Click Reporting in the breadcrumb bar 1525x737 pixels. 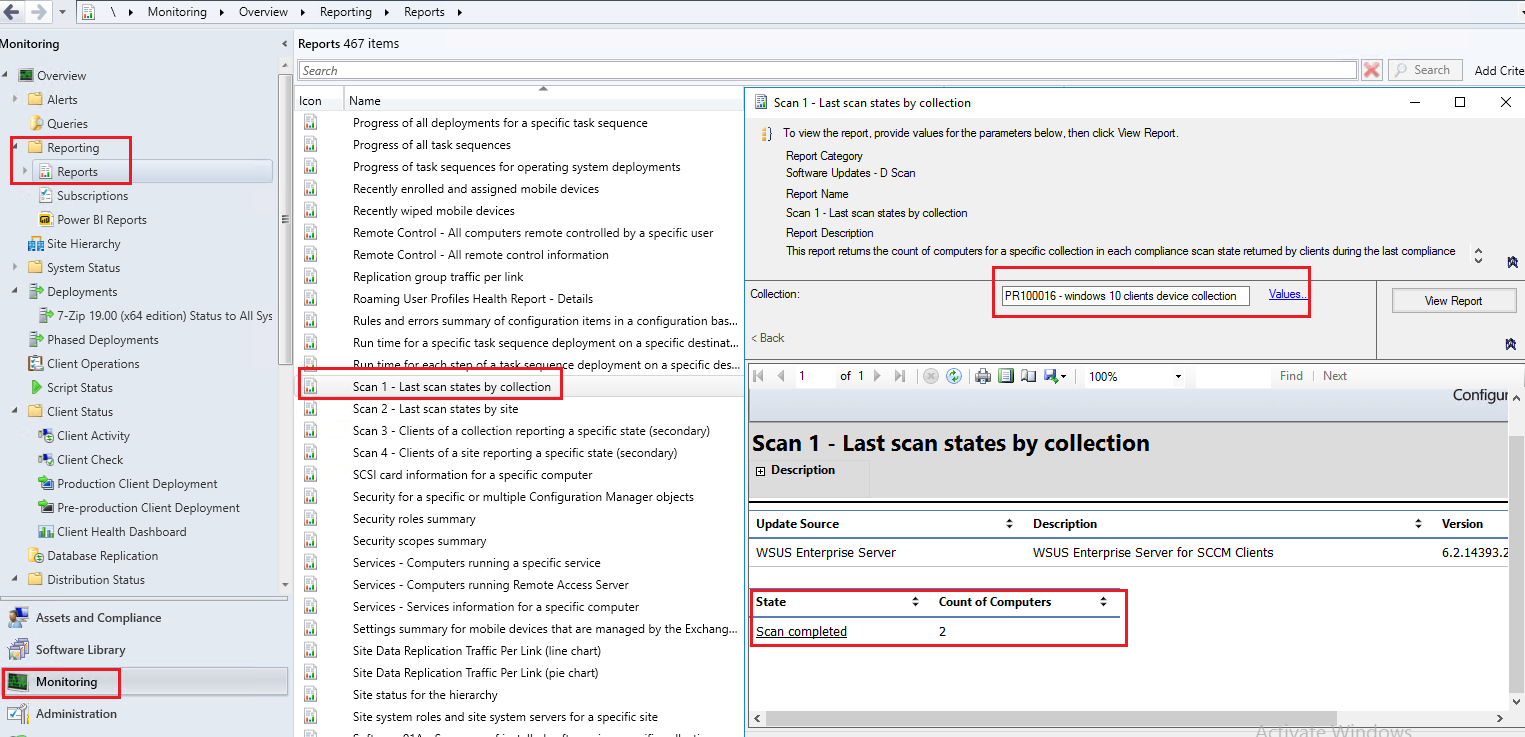[346, 11]
